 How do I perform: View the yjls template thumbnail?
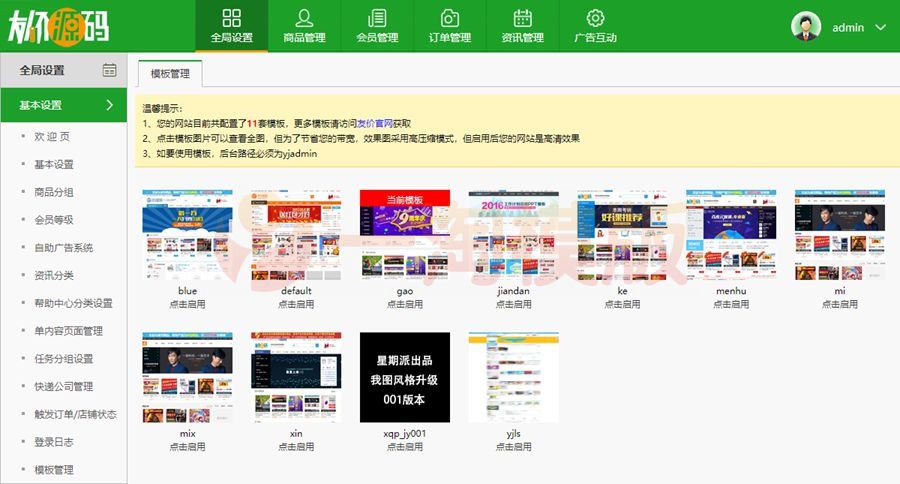tap(514, 377)
